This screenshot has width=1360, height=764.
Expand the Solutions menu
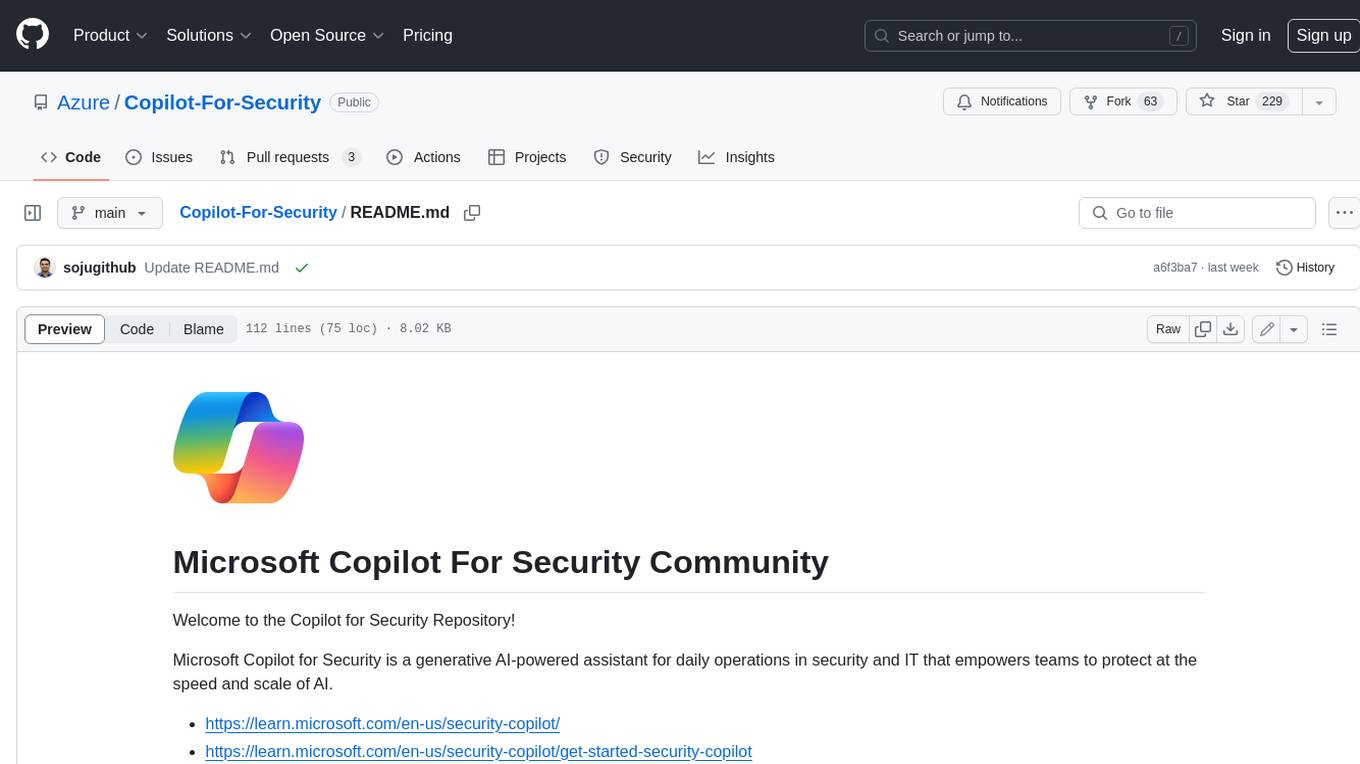(x=209, y=35)
